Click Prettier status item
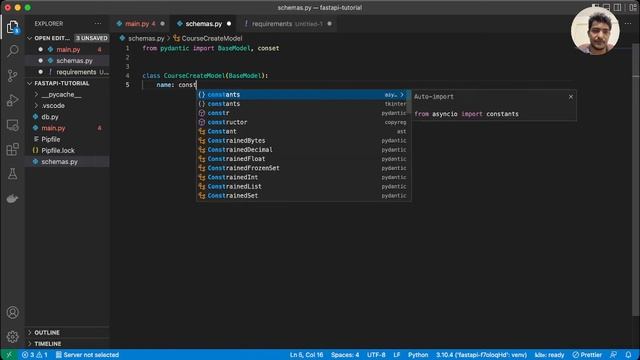640x360 pixels. (x=587, y=355)
